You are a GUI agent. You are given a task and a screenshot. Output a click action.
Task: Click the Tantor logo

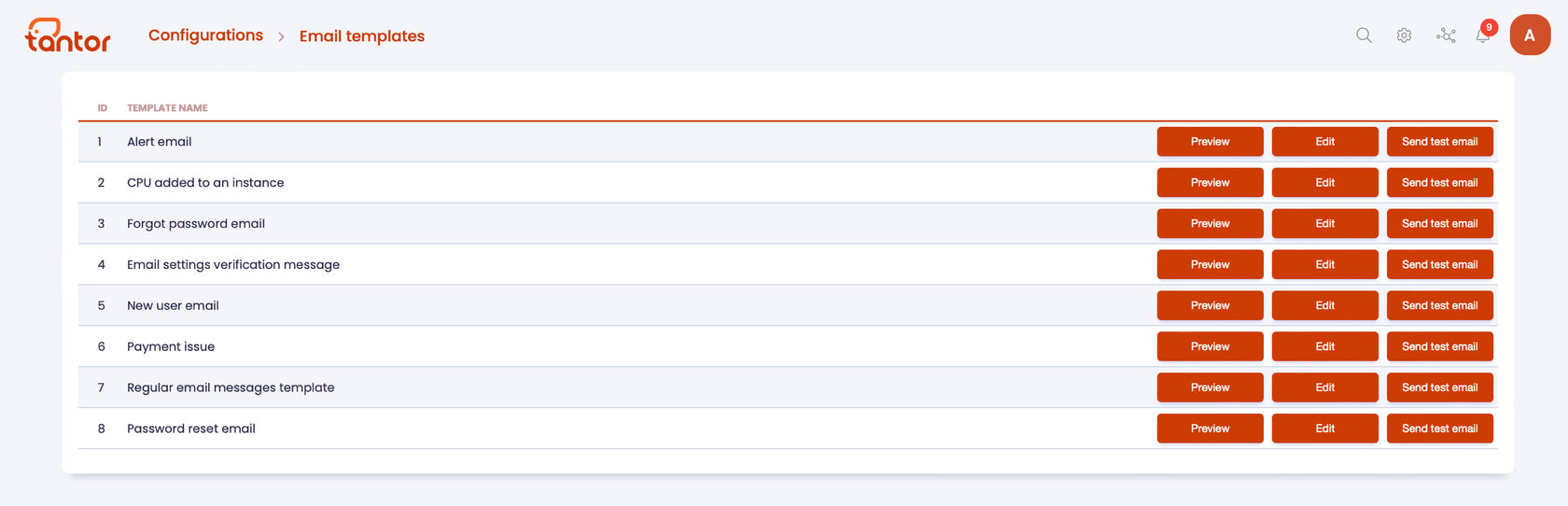pyautogui.click(x=67, y=35)
